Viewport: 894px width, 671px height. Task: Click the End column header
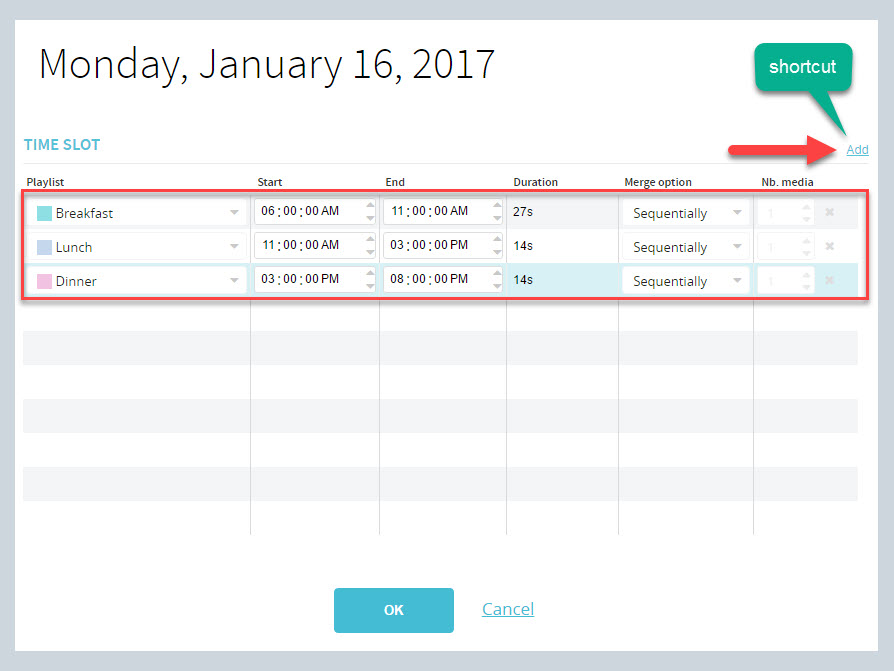[395, 182]
